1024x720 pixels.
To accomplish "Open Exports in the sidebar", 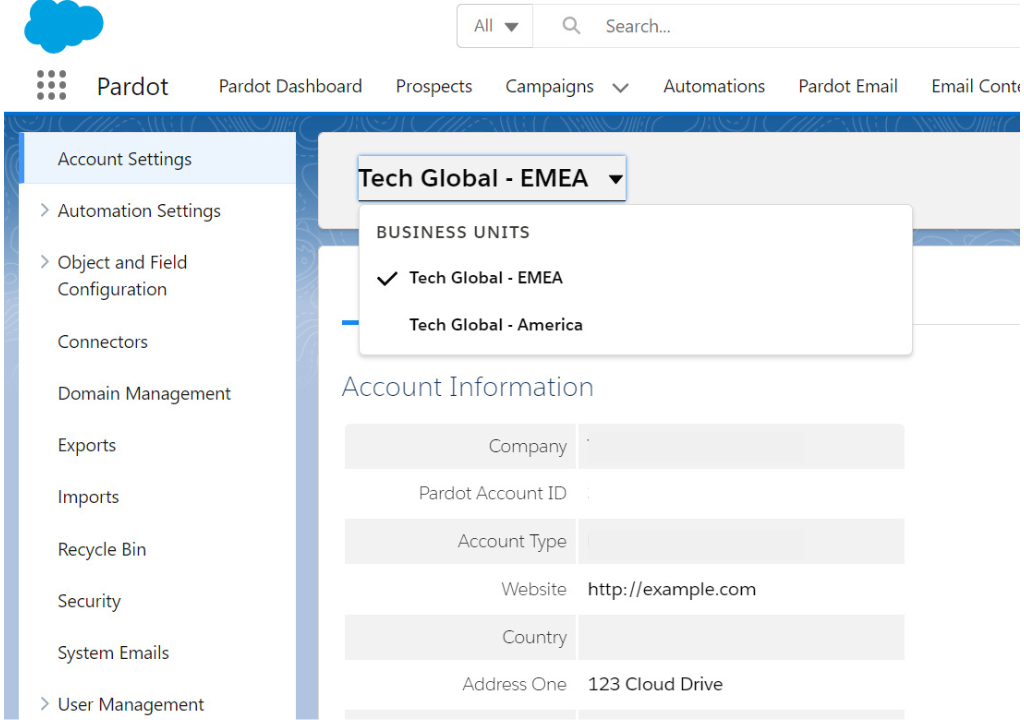I will pos(87,446).
